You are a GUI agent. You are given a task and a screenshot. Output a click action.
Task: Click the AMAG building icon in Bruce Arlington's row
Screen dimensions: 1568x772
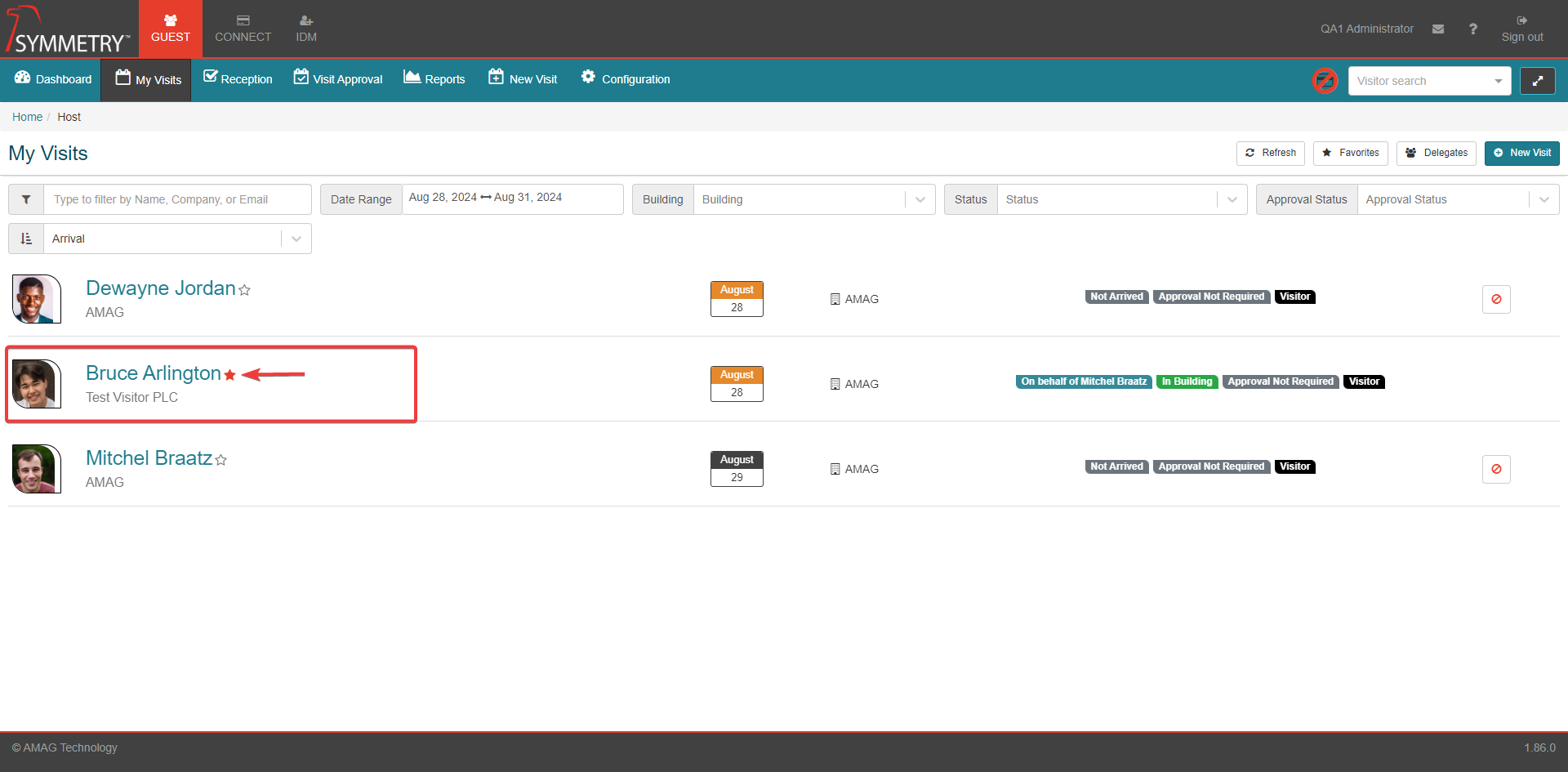coord(835,384)
